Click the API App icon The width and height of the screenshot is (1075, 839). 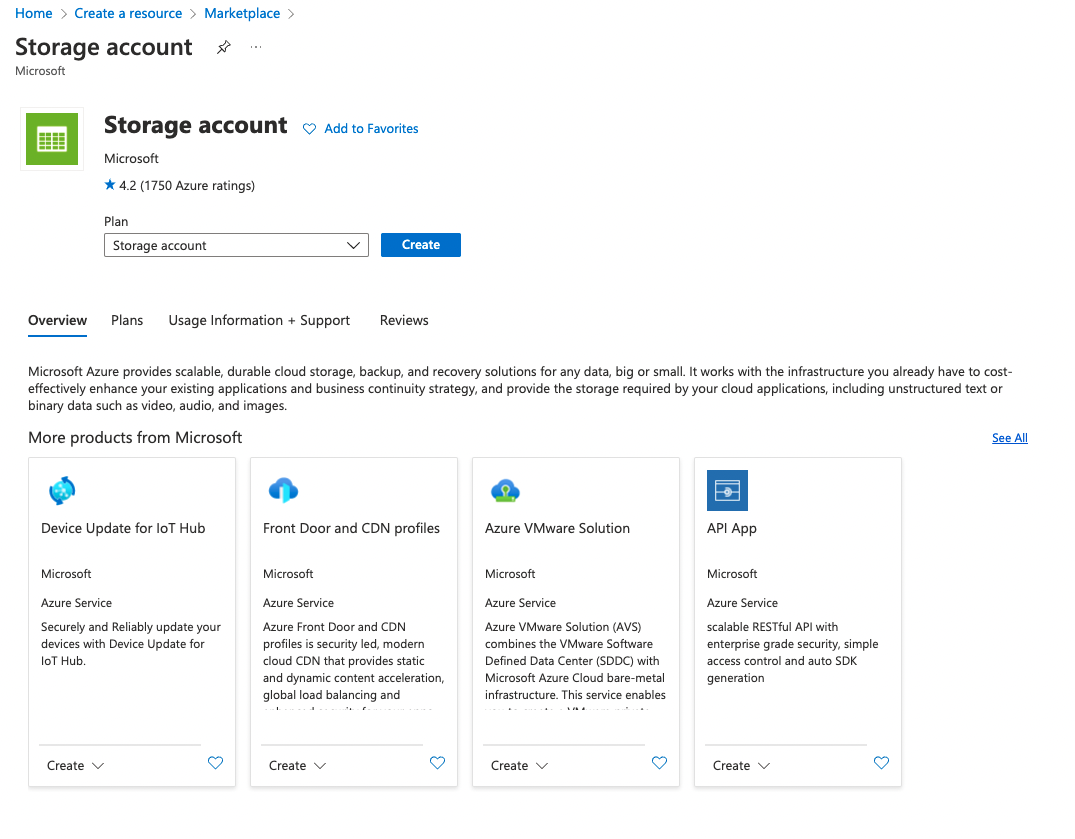(x=727, y=490)
